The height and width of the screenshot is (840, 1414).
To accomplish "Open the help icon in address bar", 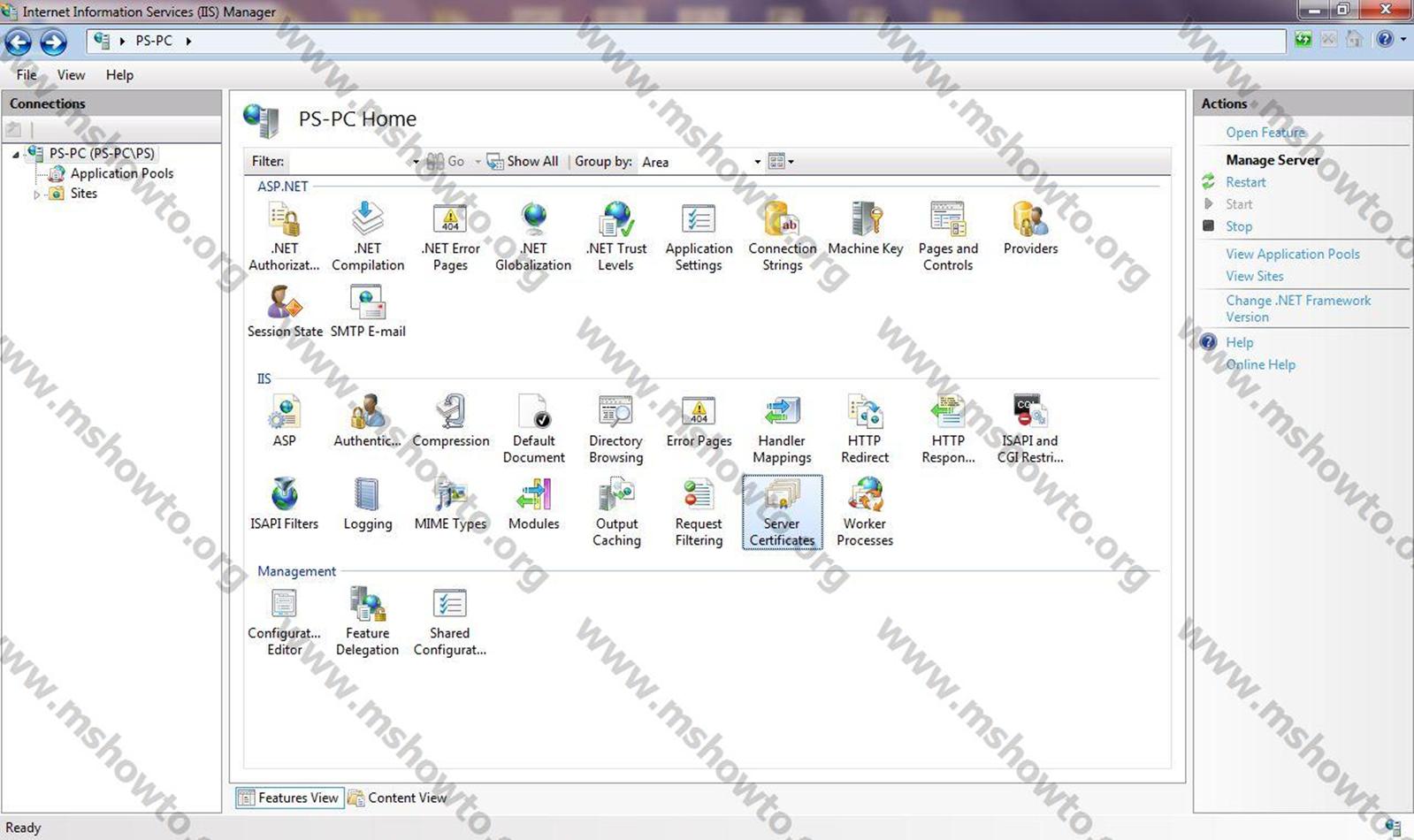I will pos(1385,39).
